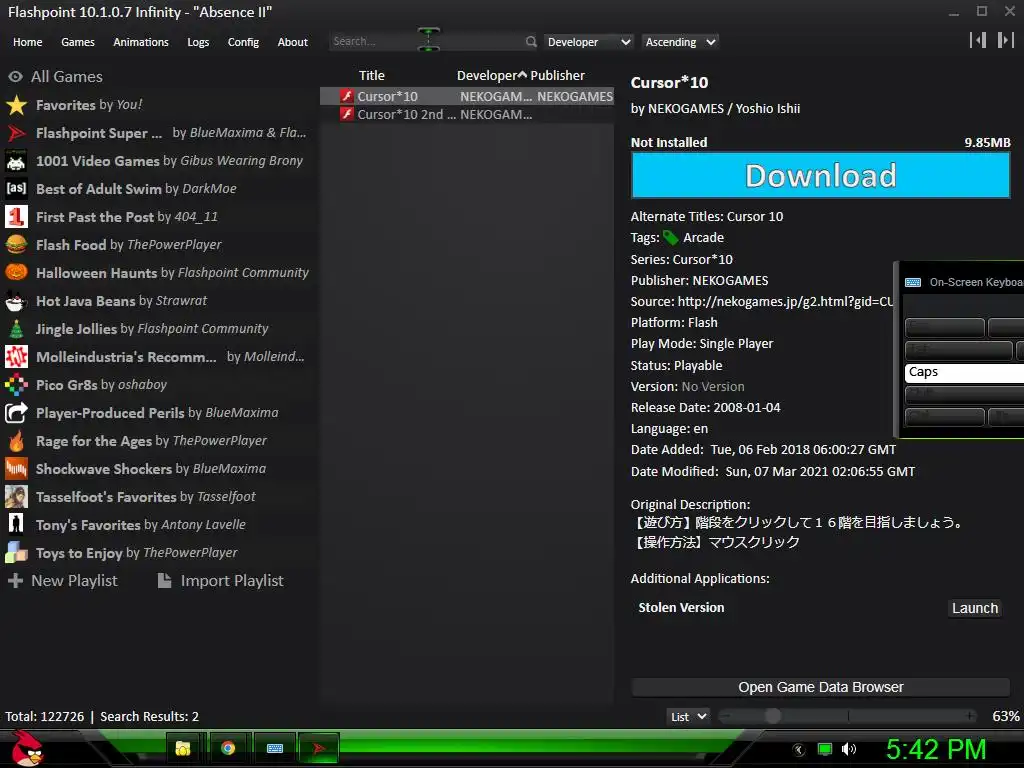Image resolution: width=1024 pixels, height=768 pixels.
Task: Collapse the right sidebar with toggle icon
Action: tap(1006, 40)
